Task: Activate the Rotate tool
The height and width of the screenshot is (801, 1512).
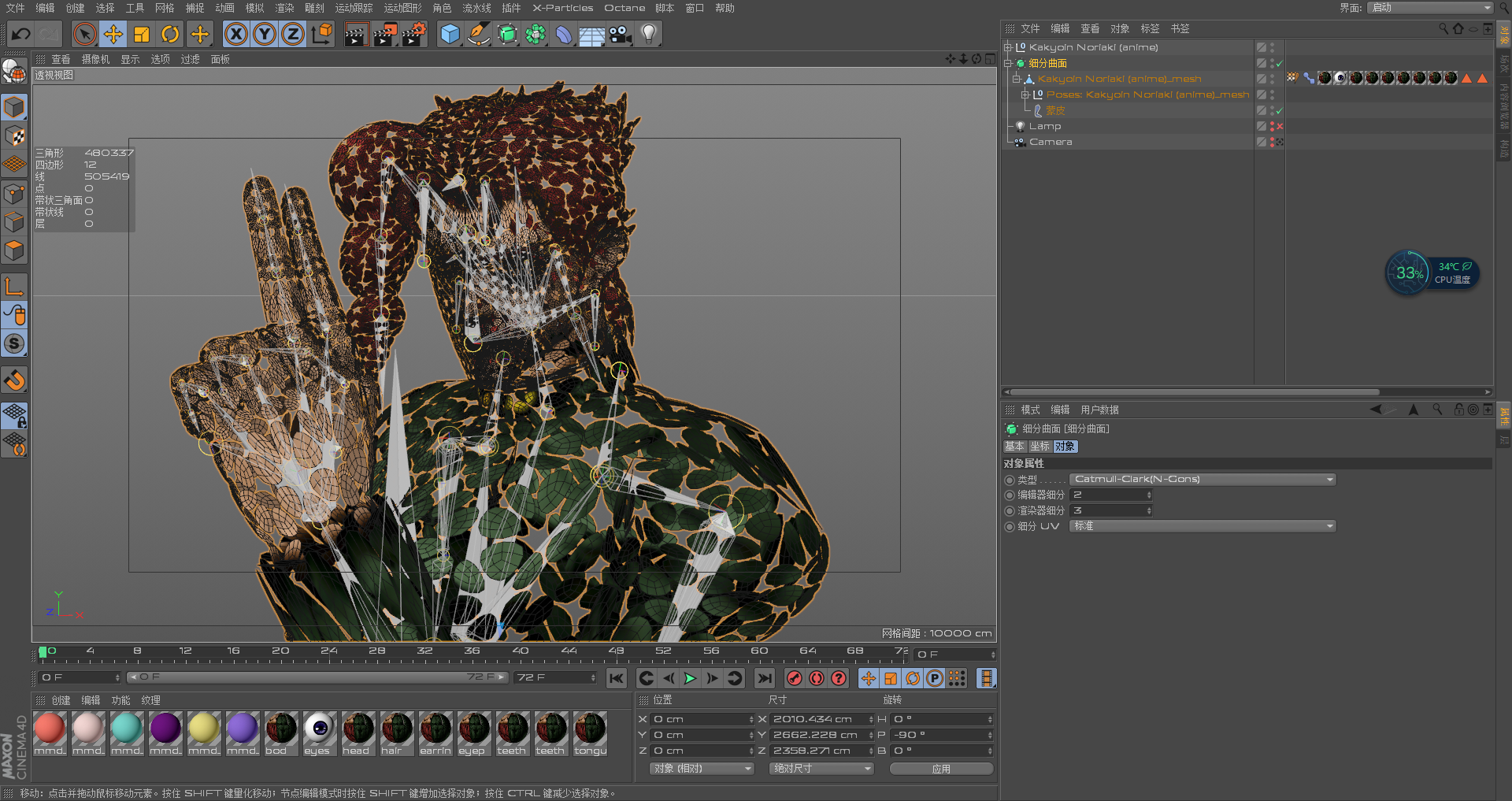Action: click(x=170, y=34)
